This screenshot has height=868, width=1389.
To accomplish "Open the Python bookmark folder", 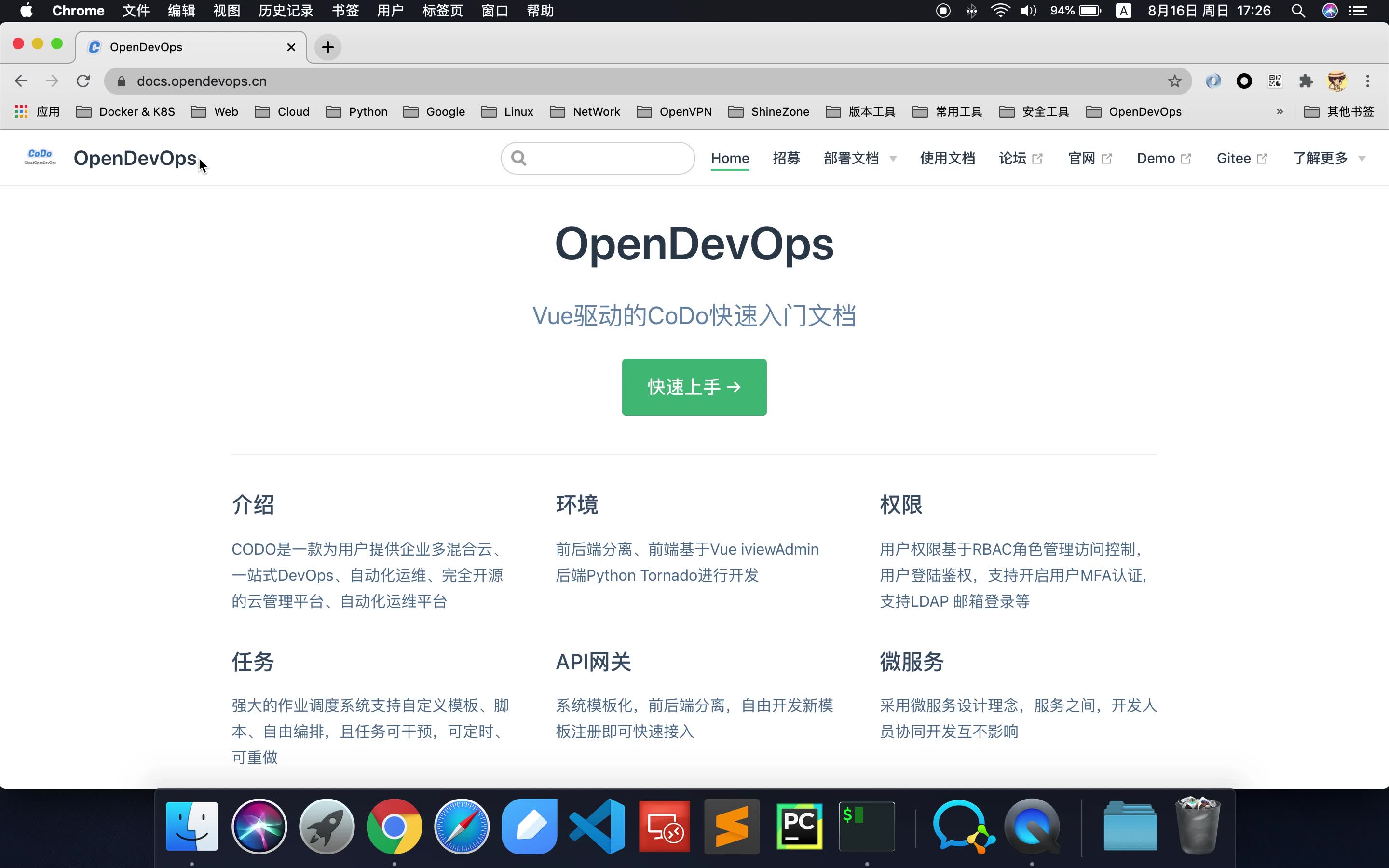I will coord(356,111).
